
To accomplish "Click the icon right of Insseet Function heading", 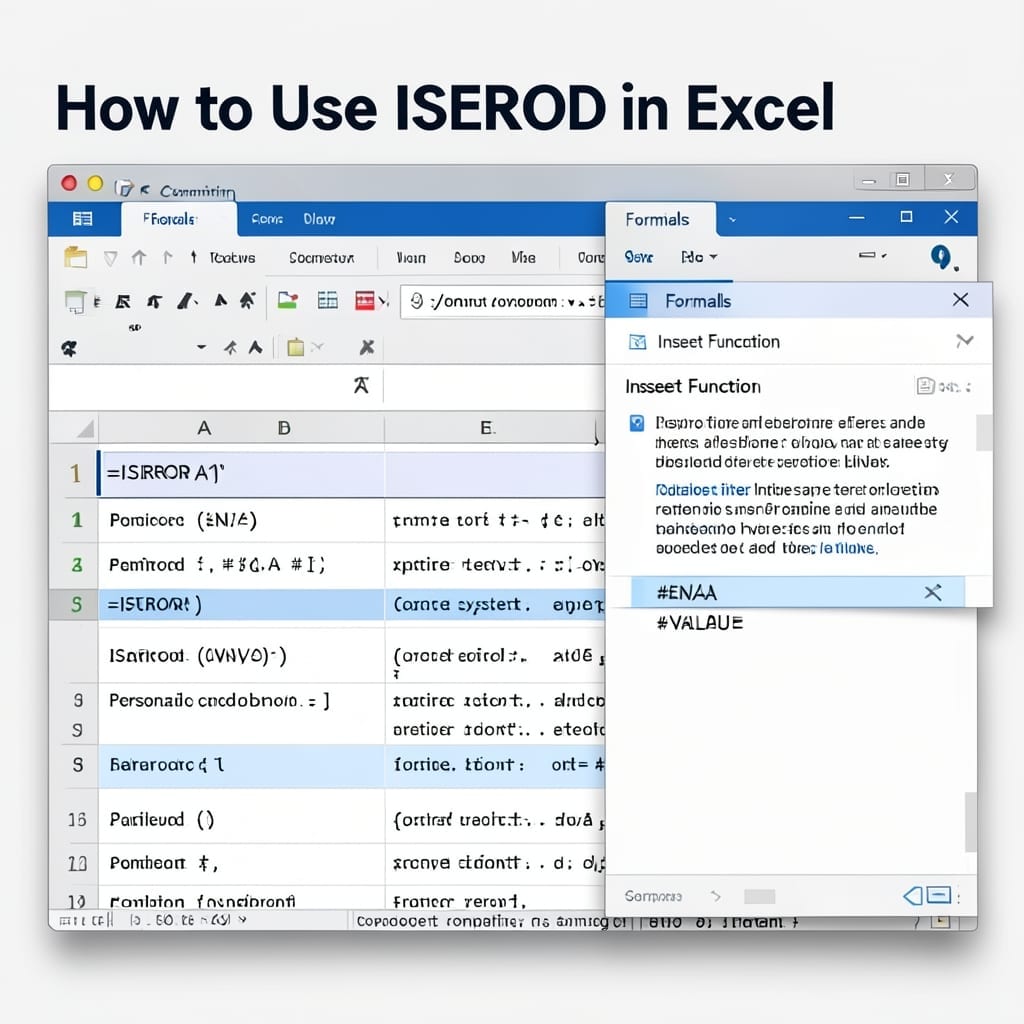I will coord(925,386).
